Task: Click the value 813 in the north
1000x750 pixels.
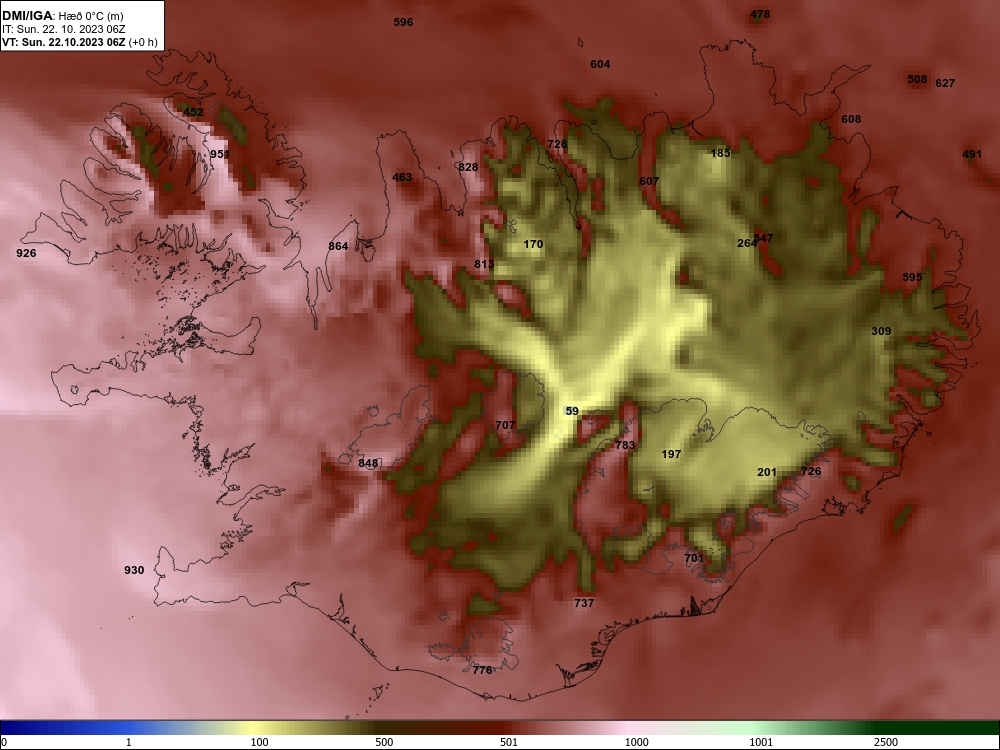Action: (x=484, y=264)
